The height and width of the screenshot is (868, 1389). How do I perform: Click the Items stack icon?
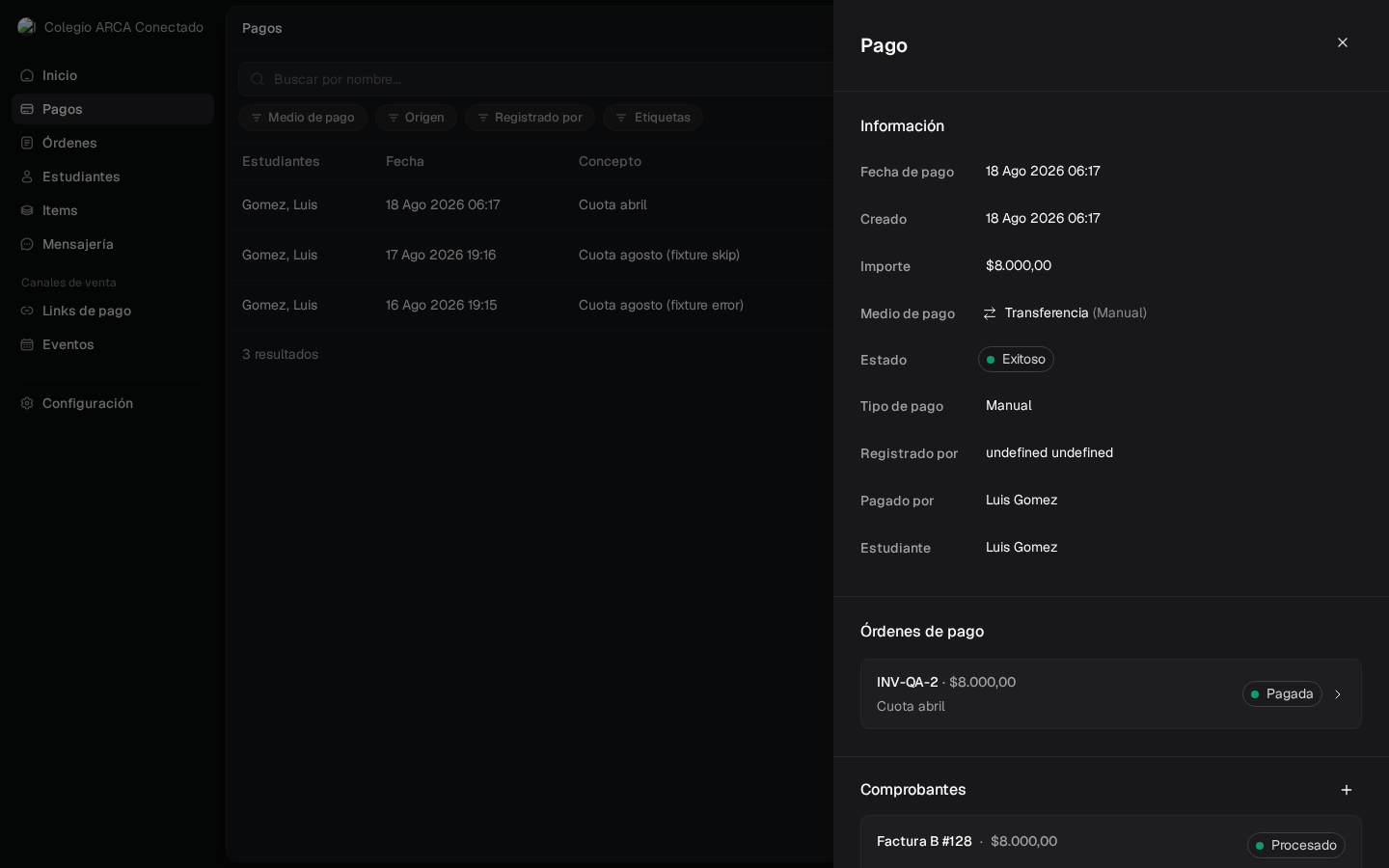(x=27, y=210)
